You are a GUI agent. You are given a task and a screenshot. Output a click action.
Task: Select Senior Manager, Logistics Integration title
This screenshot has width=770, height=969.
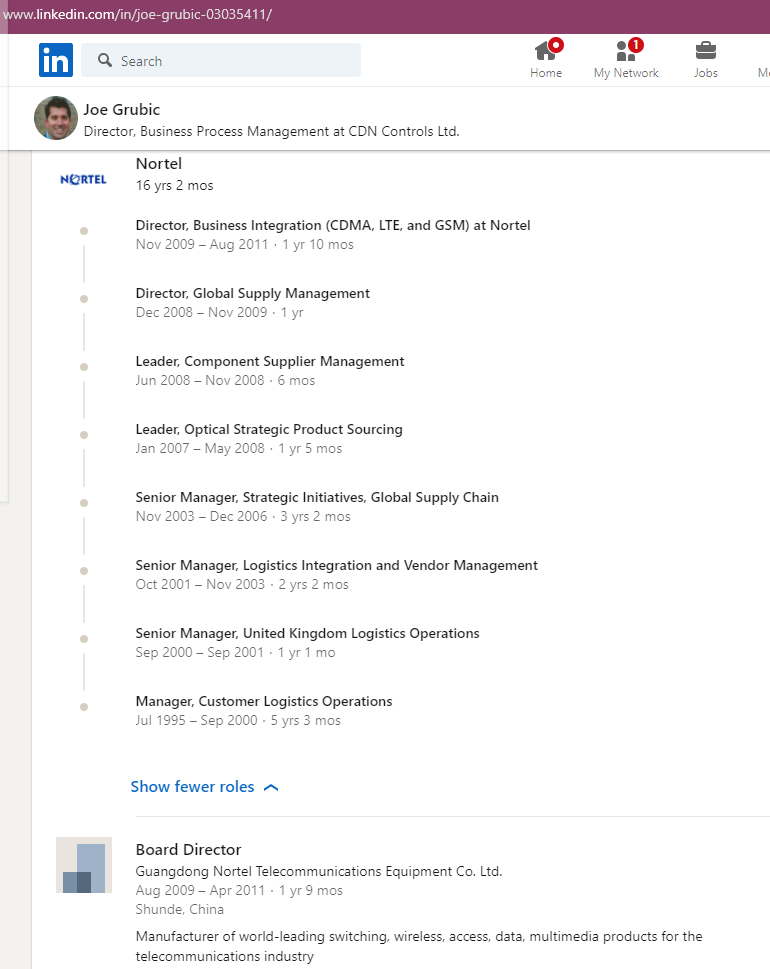tap(337, 565)
